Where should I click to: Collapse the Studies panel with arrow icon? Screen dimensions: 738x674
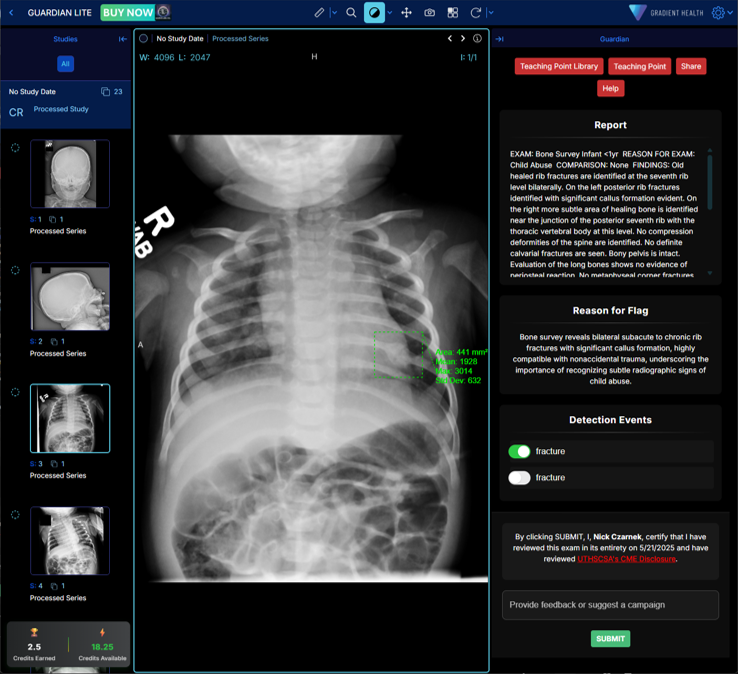coord(123,39)
